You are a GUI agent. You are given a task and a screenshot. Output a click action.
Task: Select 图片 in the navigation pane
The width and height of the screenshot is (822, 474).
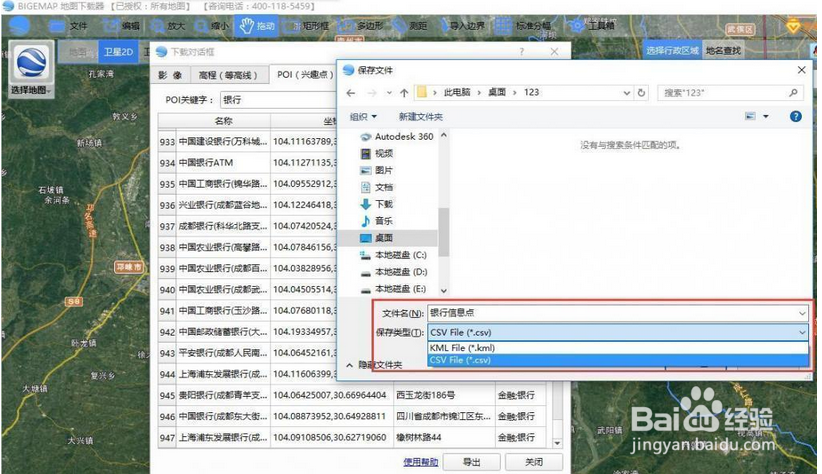coord(376,170)
